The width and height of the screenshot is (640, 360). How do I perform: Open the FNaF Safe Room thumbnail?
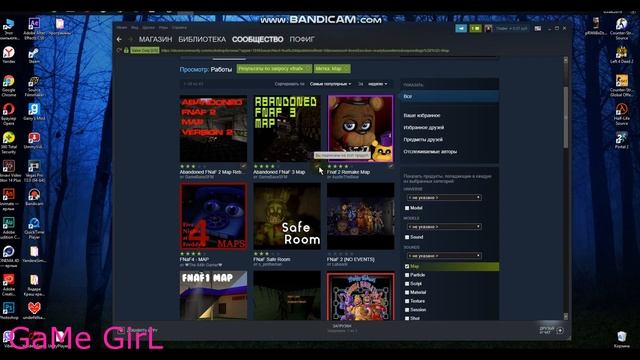coord(287,216)
